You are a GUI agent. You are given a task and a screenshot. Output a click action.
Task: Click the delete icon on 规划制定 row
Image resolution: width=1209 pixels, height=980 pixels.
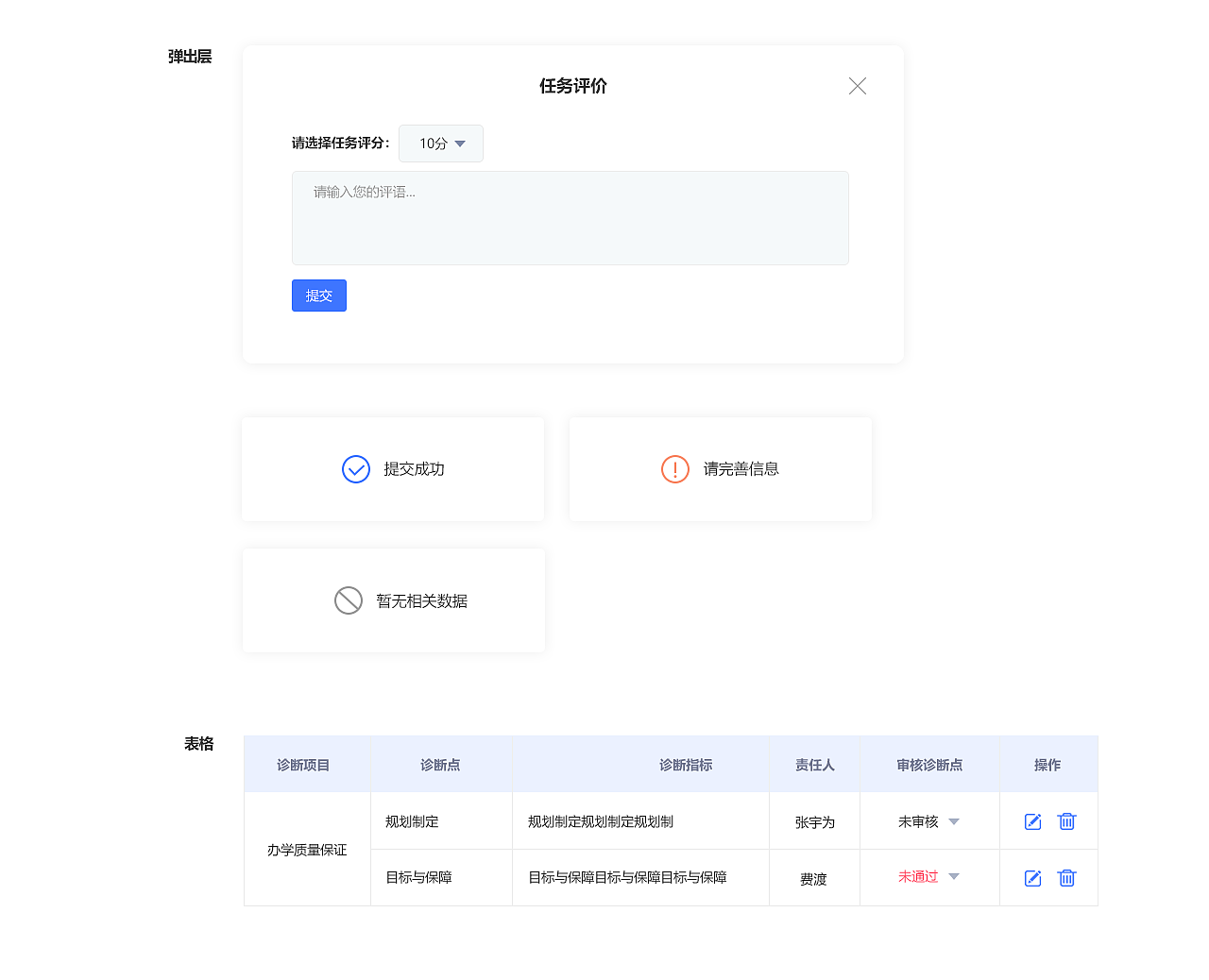pos(1066,821)
